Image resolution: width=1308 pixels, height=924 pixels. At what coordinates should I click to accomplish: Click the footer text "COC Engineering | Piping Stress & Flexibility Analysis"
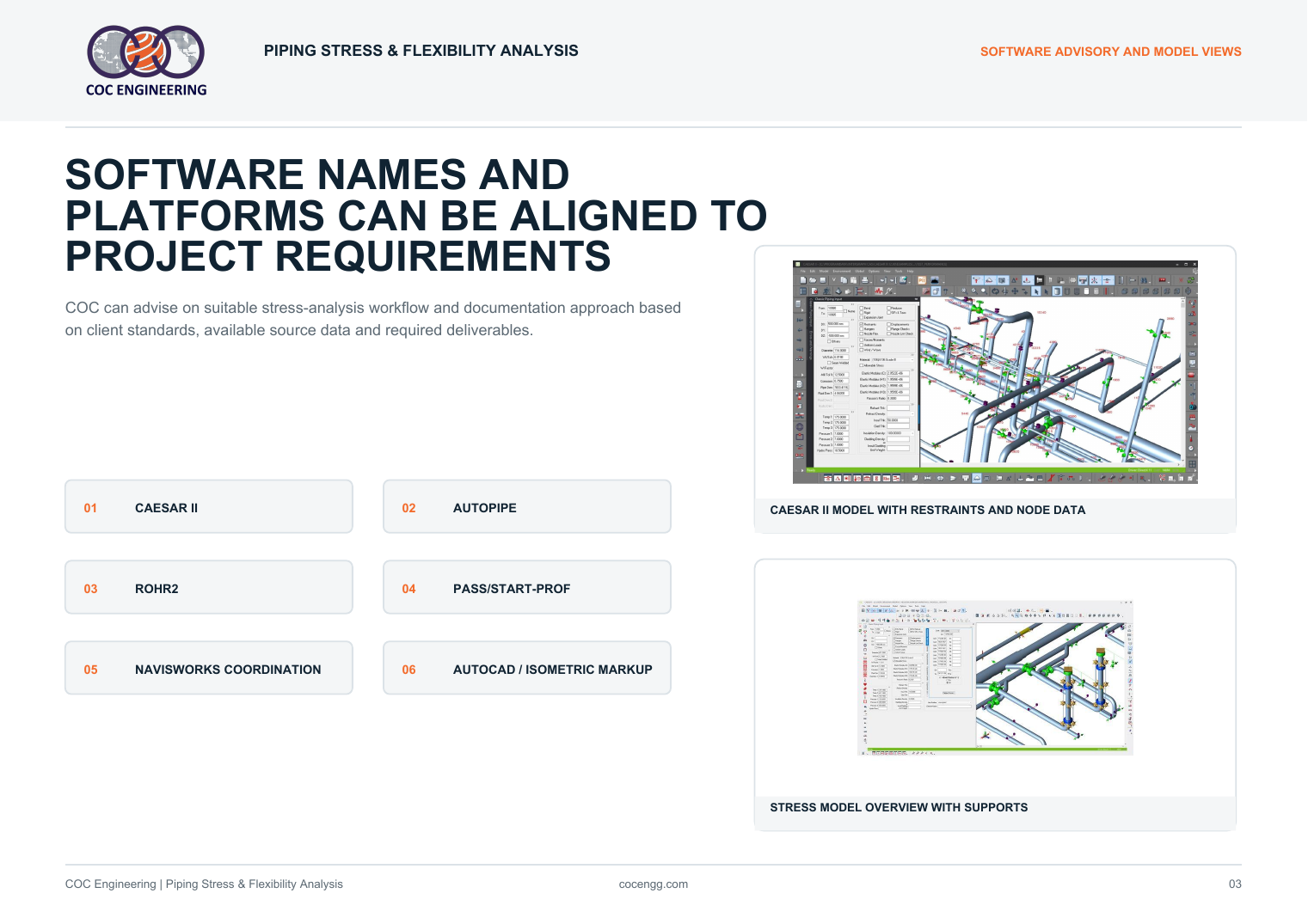click(204, 884)
